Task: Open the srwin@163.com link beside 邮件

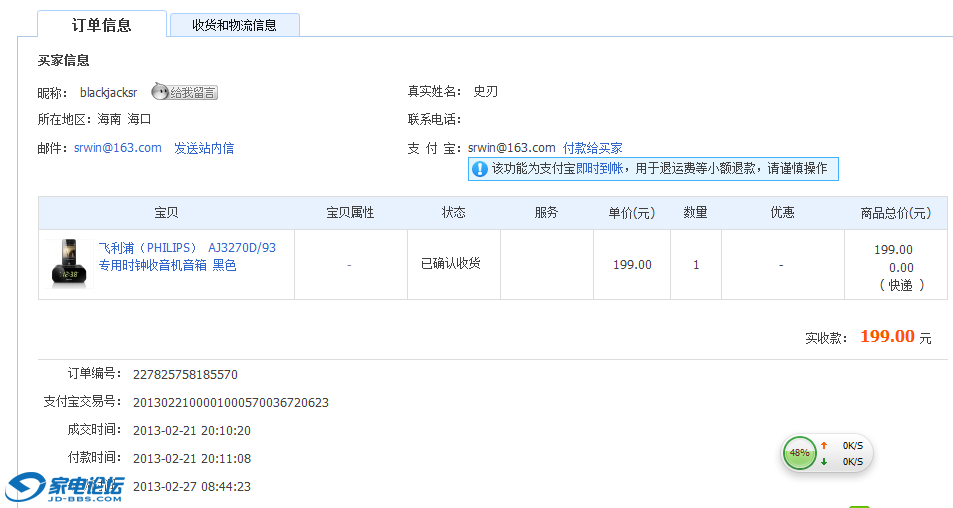Action: [117, 148]
